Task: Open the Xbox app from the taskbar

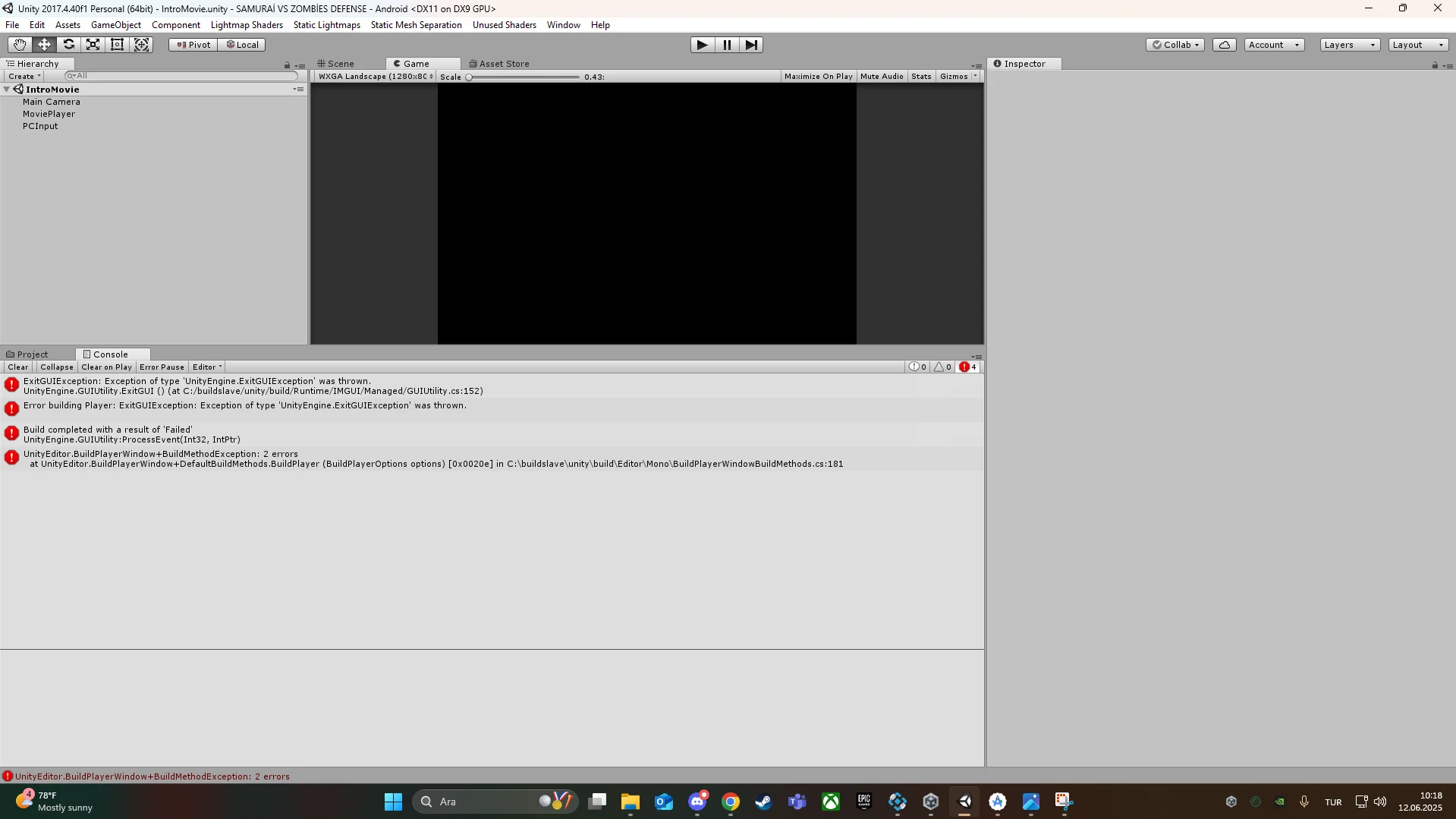Action: [x=831, y=802]
